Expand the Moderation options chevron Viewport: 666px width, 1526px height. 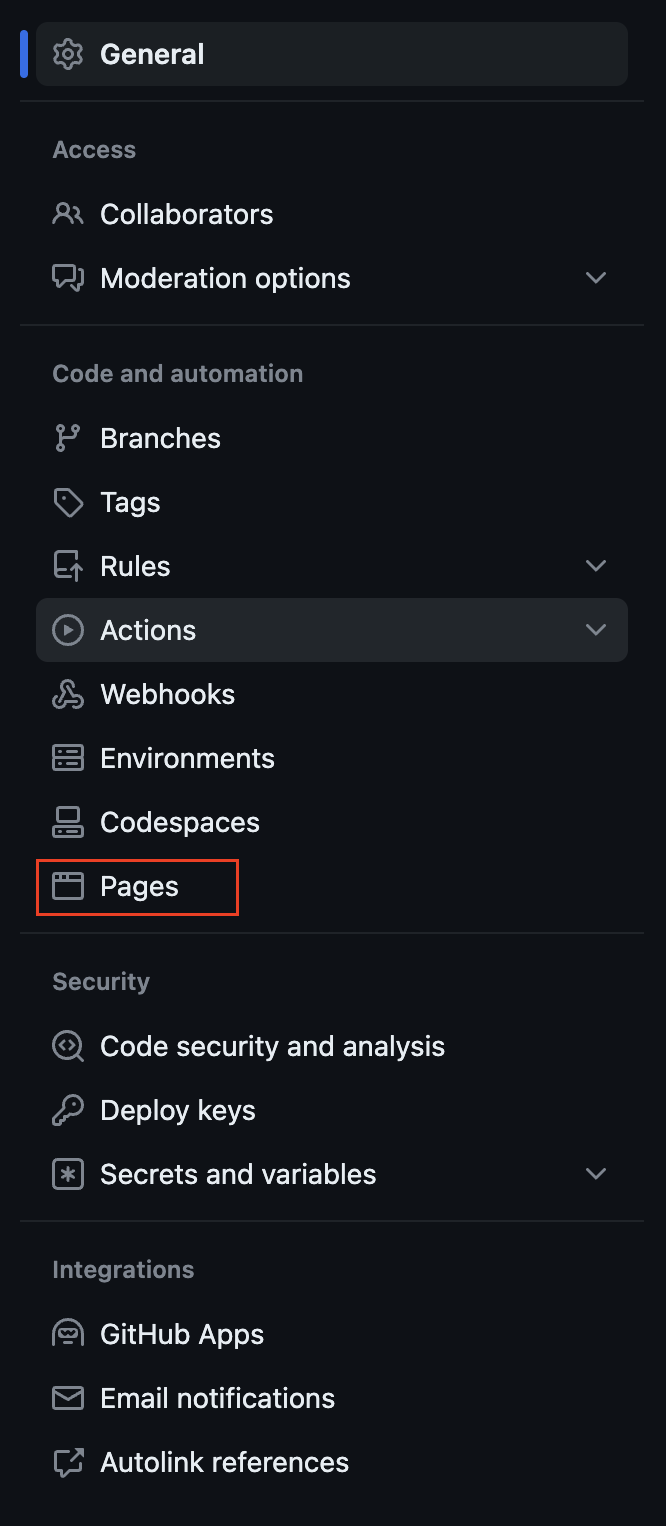(x=596, y=278)
